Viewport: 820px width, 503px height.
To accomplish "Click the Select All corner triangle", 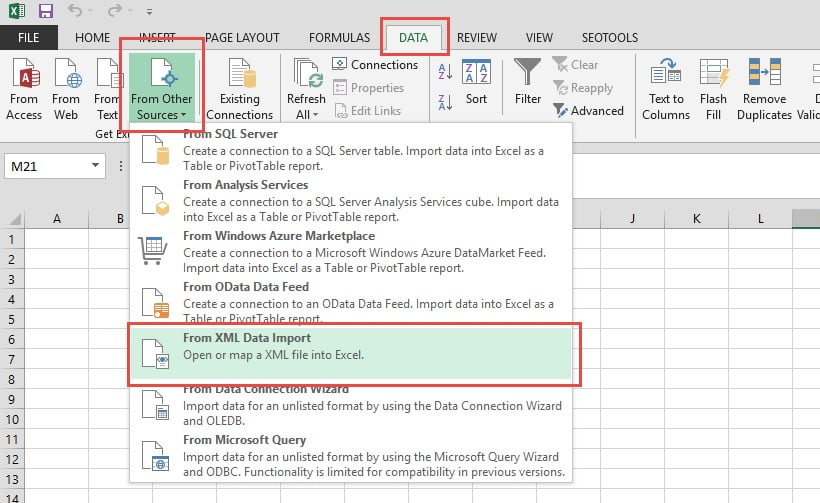I will (x=15, y=219).
